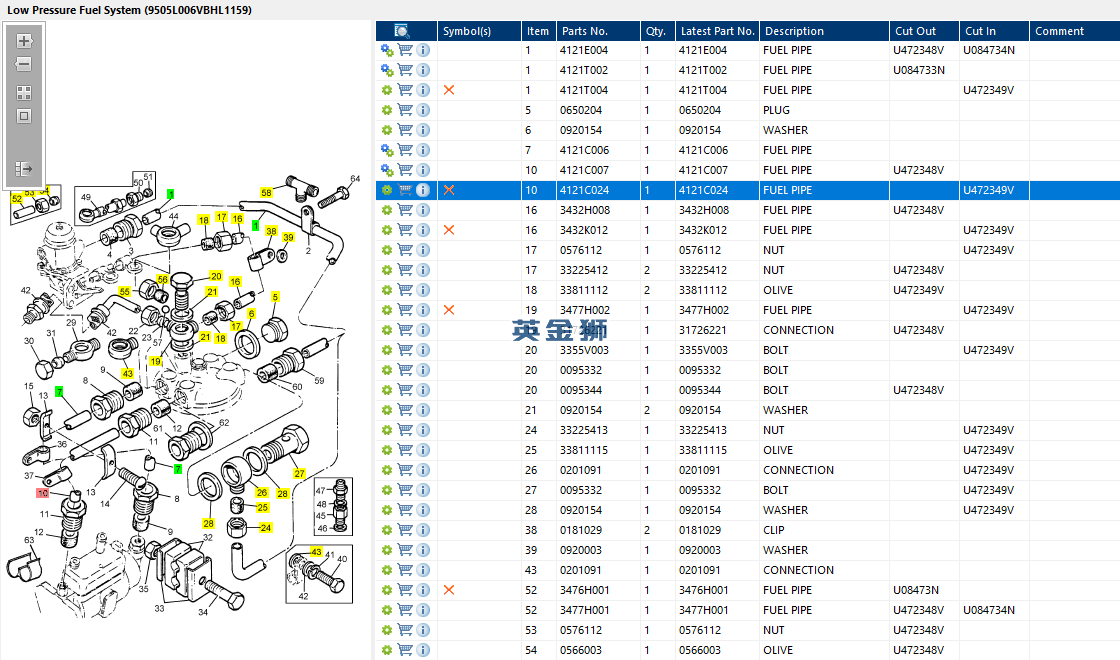Select yellow callout 27 on the diagram
The width and height of the screenshot is (1120, 660).
[299, 473]
